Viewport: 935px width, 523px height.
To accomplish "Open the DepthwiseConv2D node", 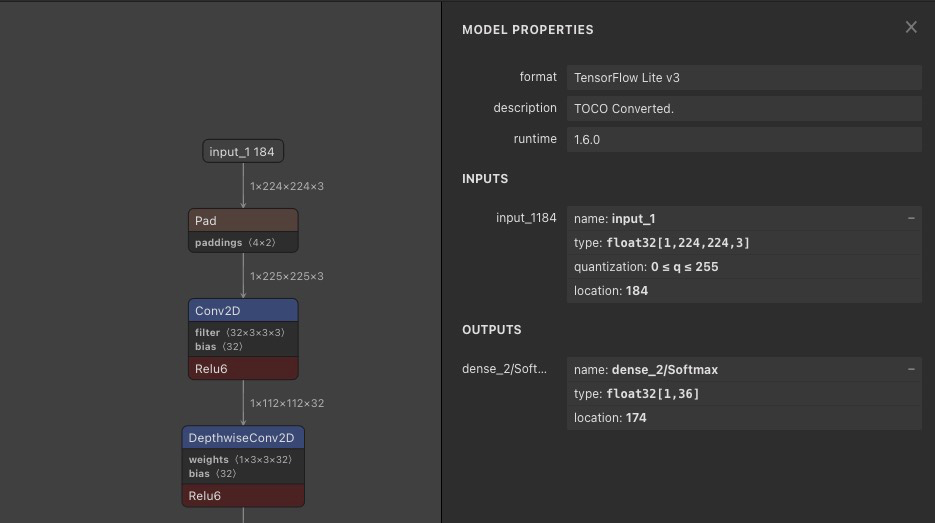I will (243, 438).
